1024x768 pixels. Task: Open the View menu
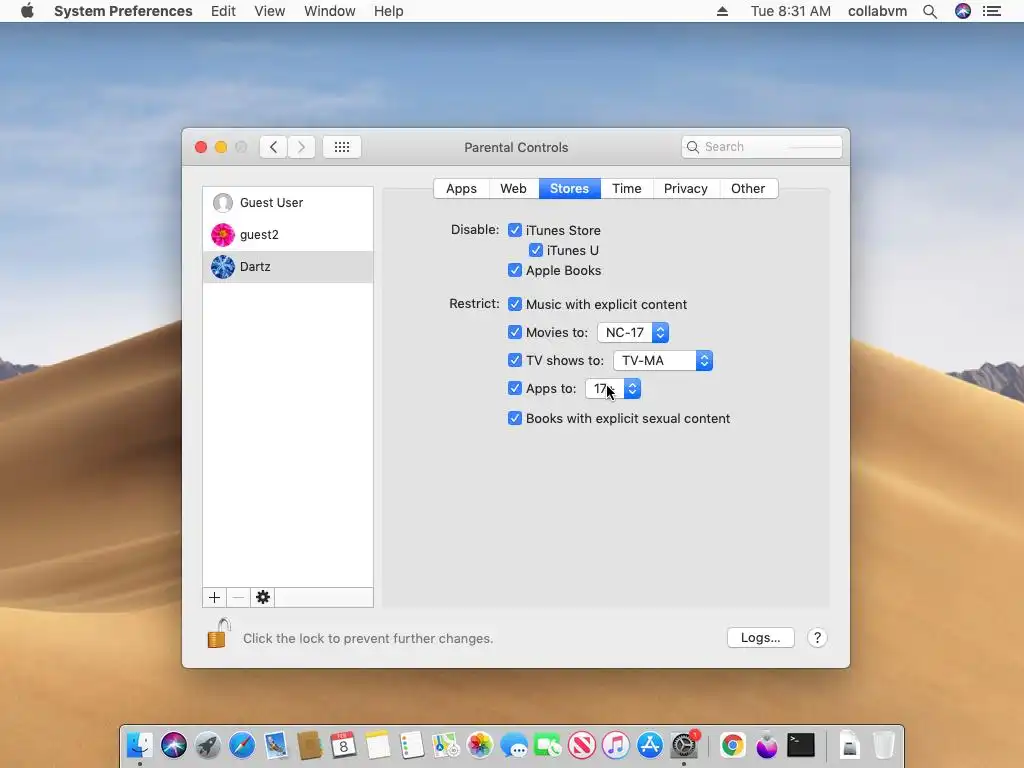270,11
